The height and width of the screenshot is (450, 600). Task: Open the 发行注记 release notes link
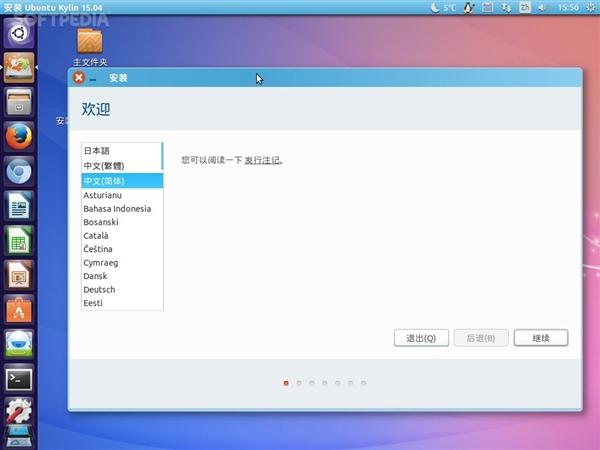263,160
